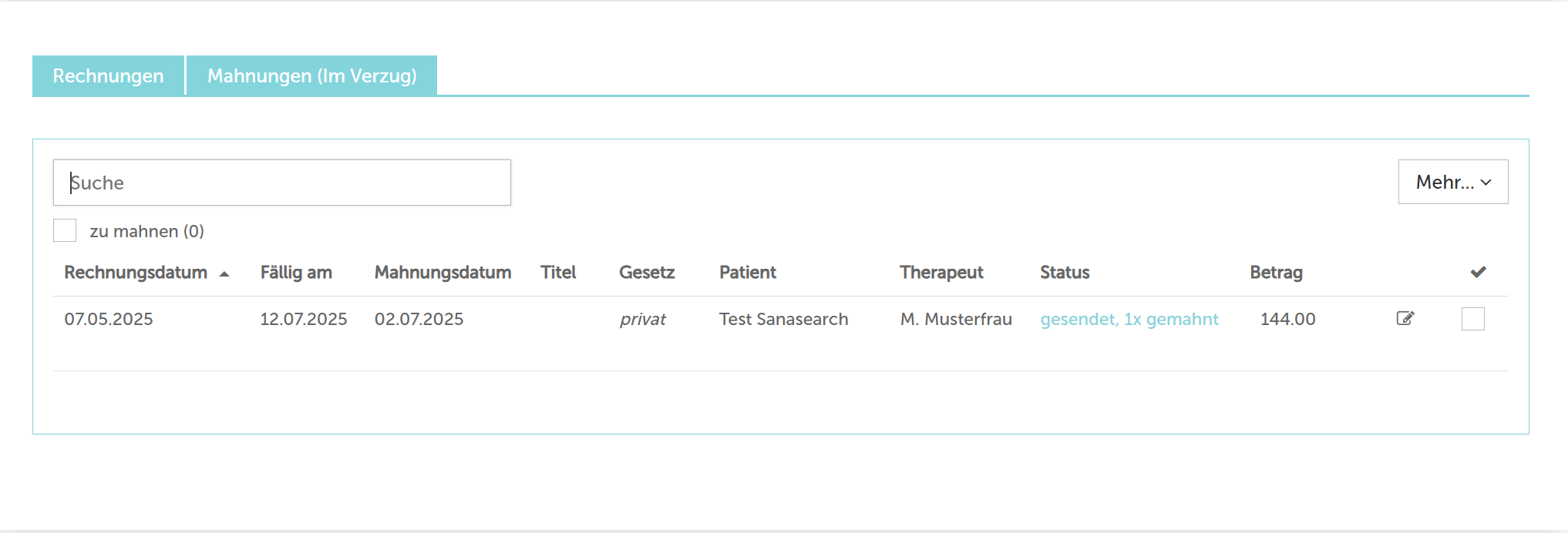Tick the checkbox in the 144.00 row
This screenshot has width=1568, height=533.
tap(1472, 319)
